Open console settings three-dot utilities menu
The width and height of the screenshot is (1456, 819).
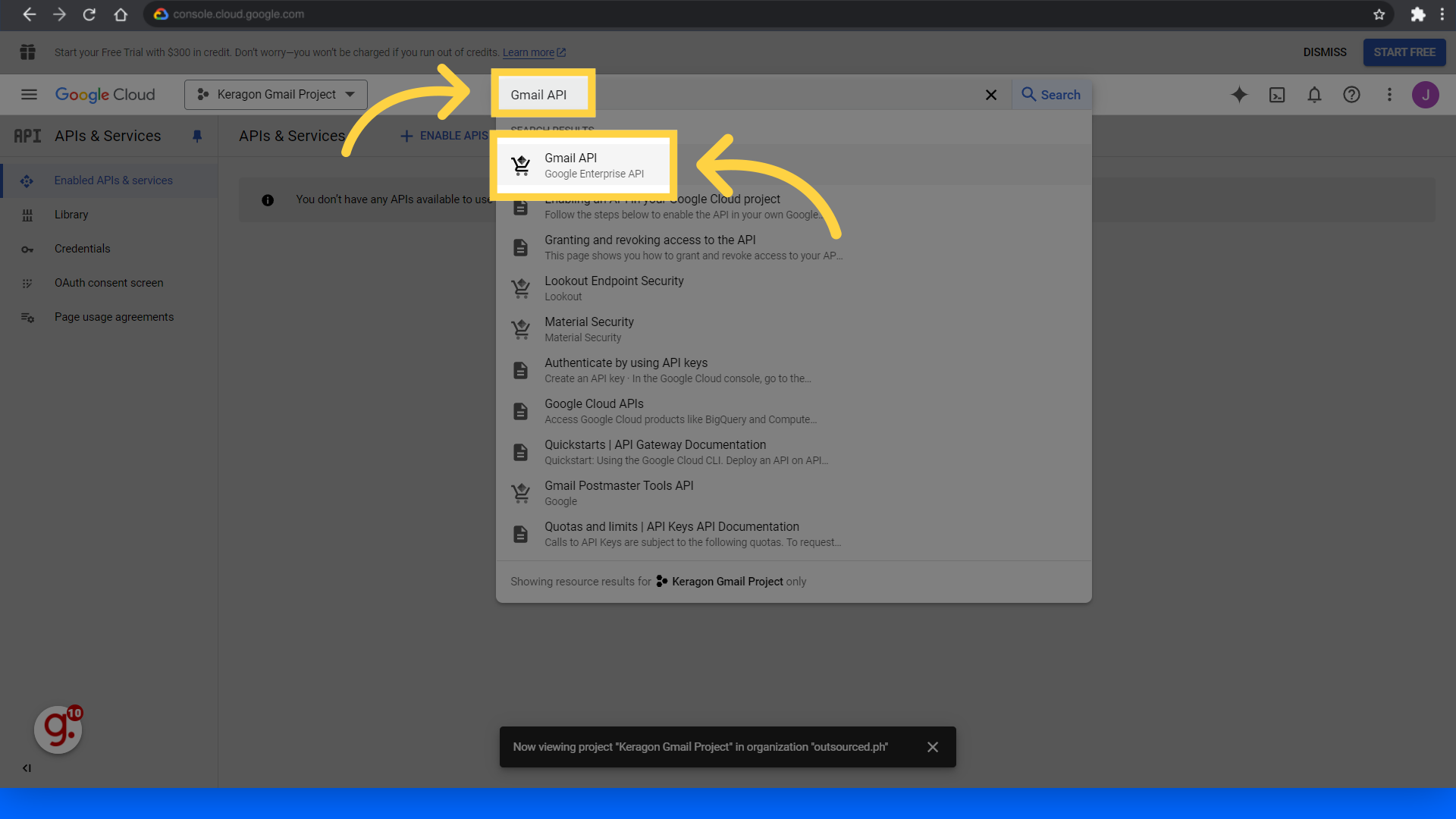[x=1389, y=95]
